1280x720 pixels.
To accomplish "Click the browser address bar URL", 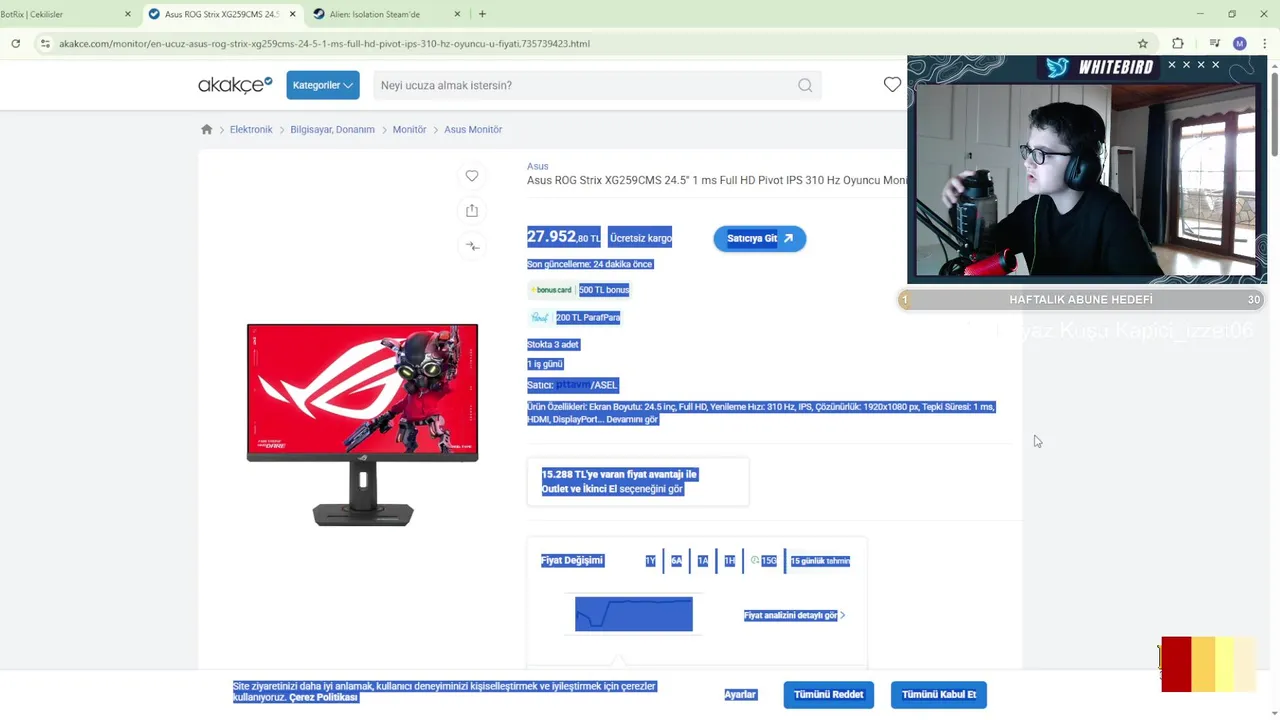I will point(324,44).
